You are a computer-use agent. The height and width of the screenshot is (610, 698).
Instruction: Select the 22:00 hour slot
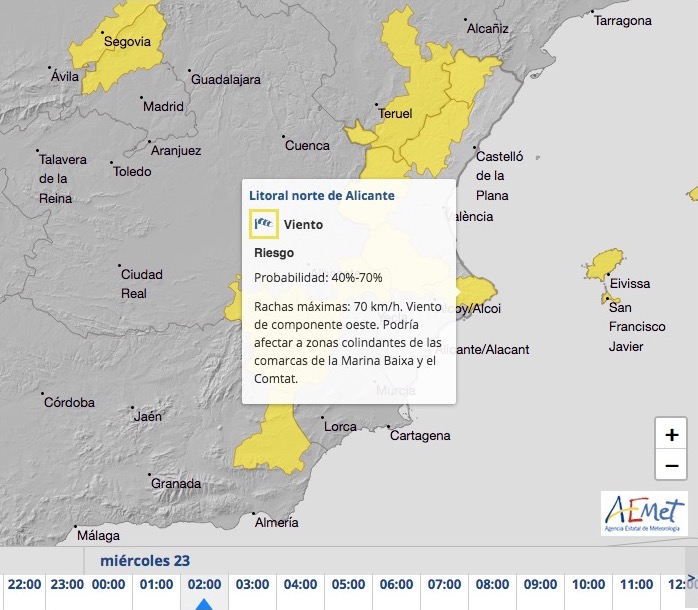[x=23, y=584]
